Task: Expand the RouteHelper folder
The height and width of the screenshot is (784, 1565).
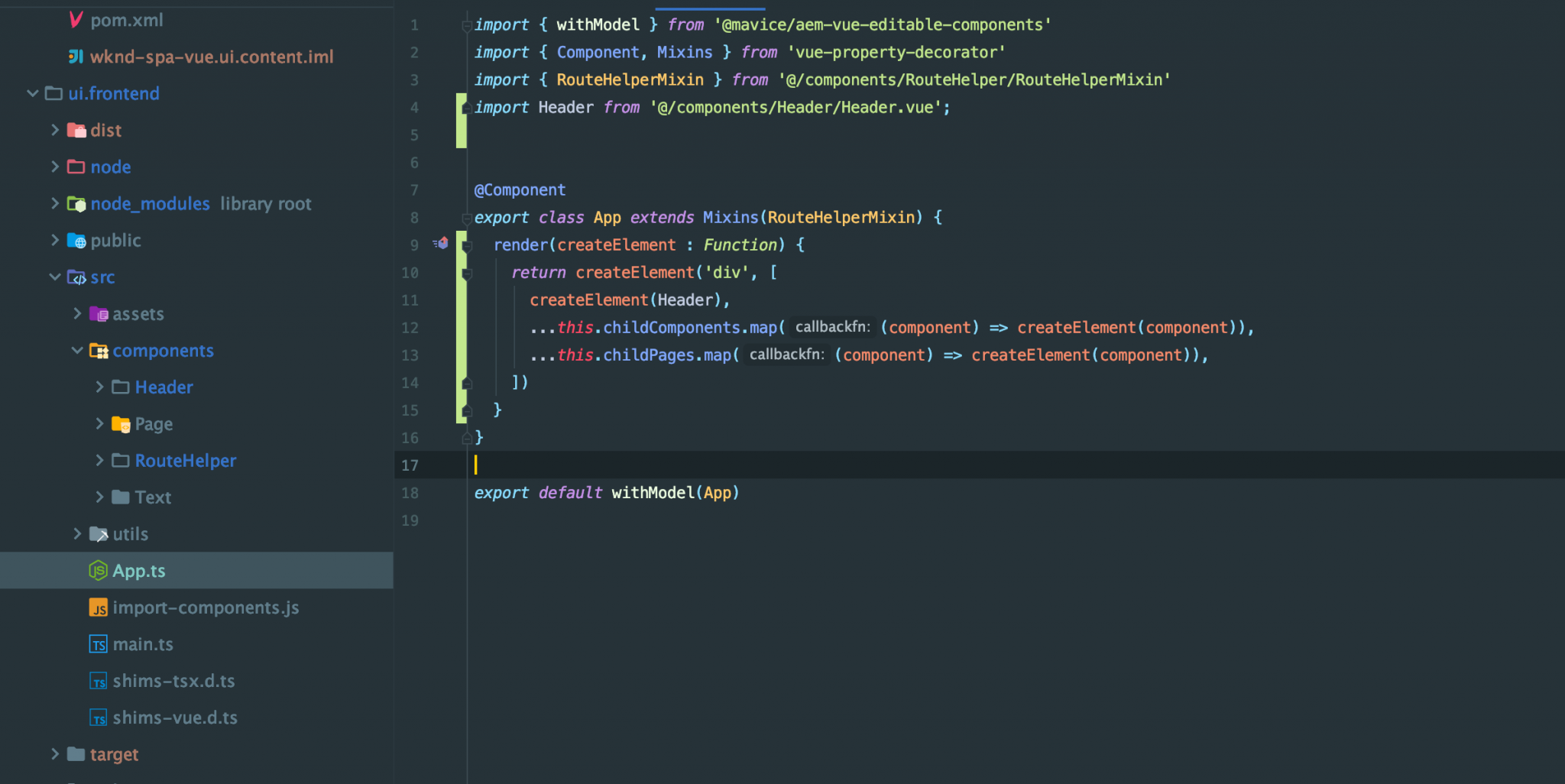Action: click(99, 461)
